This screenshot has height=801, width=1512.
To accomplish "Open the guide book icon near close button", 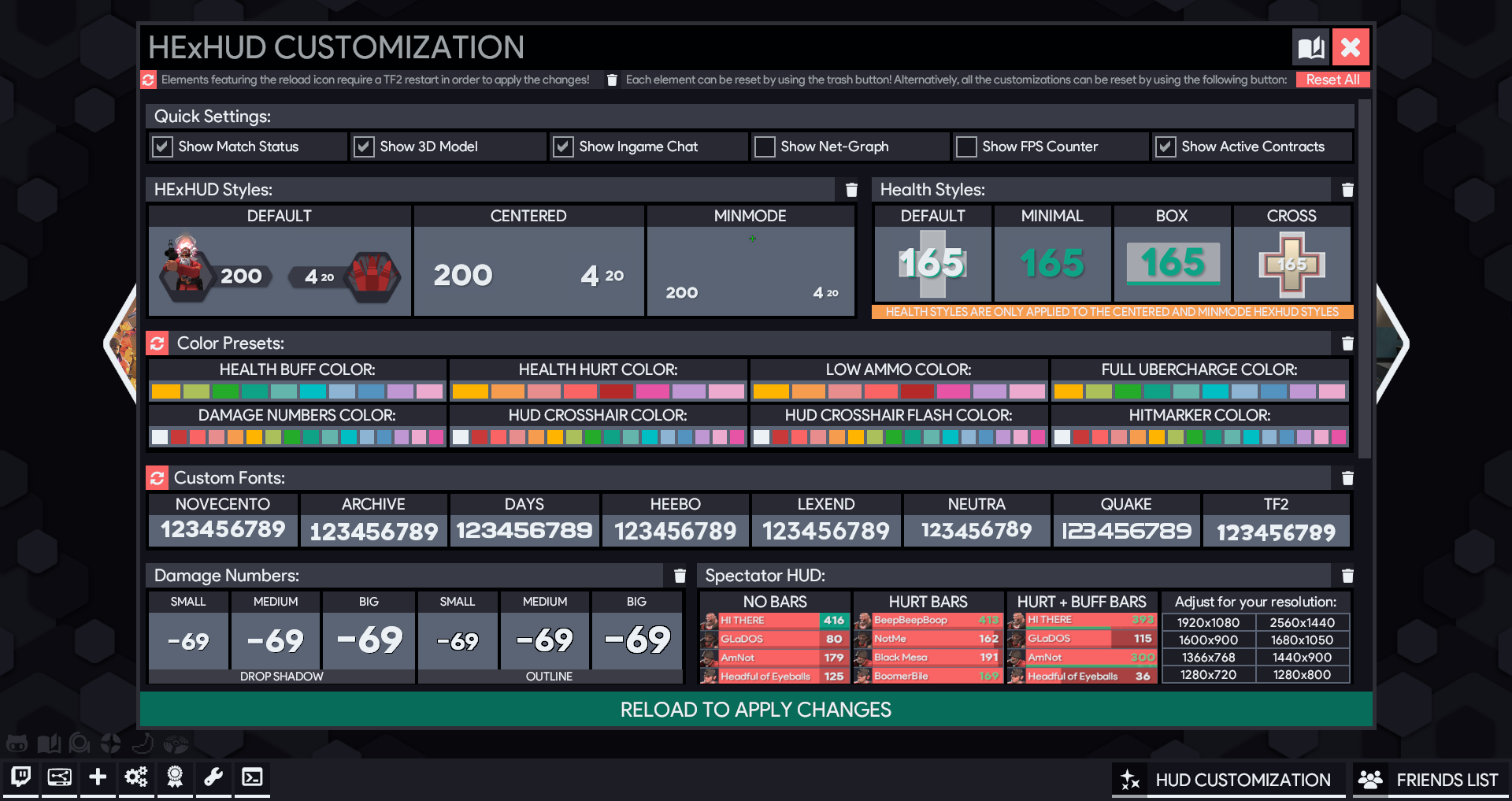I will [x=1311, y=47].
